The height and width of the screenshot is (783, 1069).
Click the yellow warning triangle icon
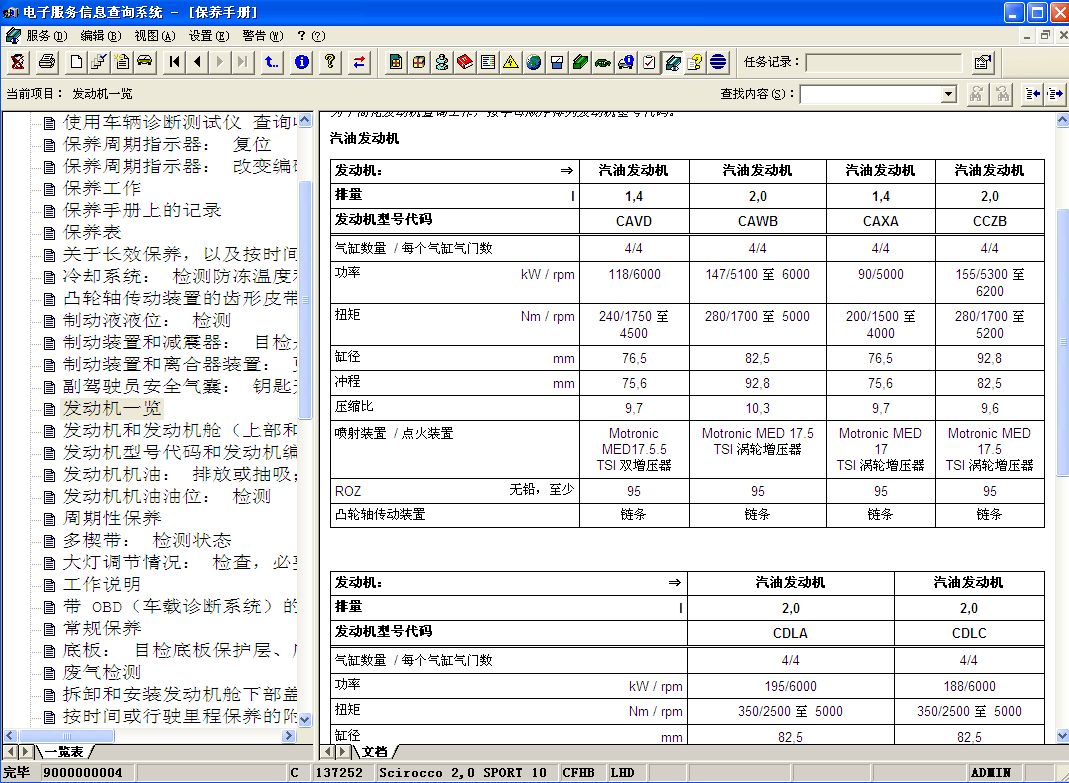(x=511, y=62)
